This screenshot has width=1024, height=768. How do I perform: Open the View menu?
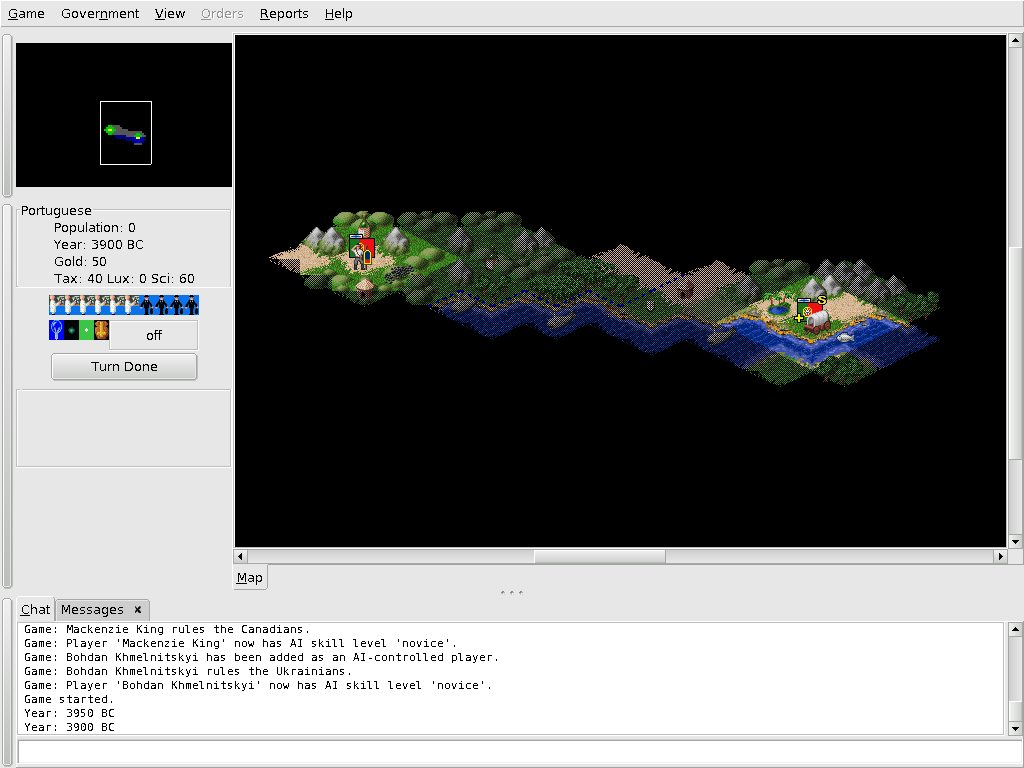[170, 14]
